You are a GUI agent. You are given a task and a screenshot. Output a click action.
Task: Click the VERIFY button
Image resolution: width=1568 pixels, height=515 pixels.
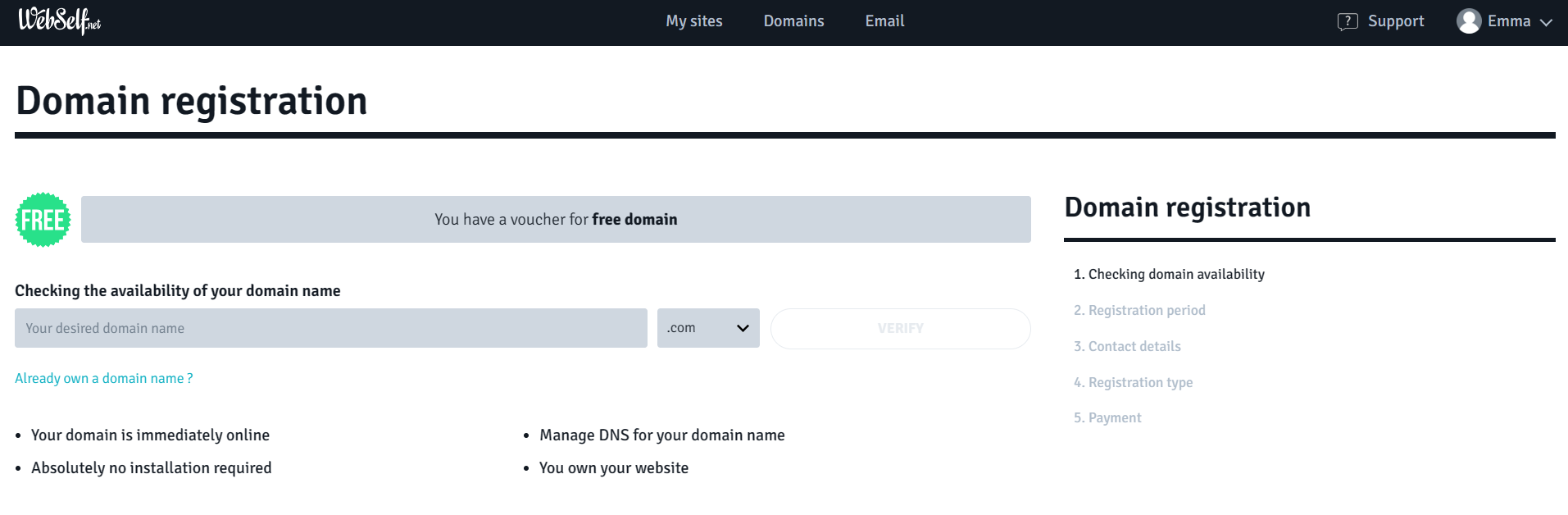coord(900,328)
